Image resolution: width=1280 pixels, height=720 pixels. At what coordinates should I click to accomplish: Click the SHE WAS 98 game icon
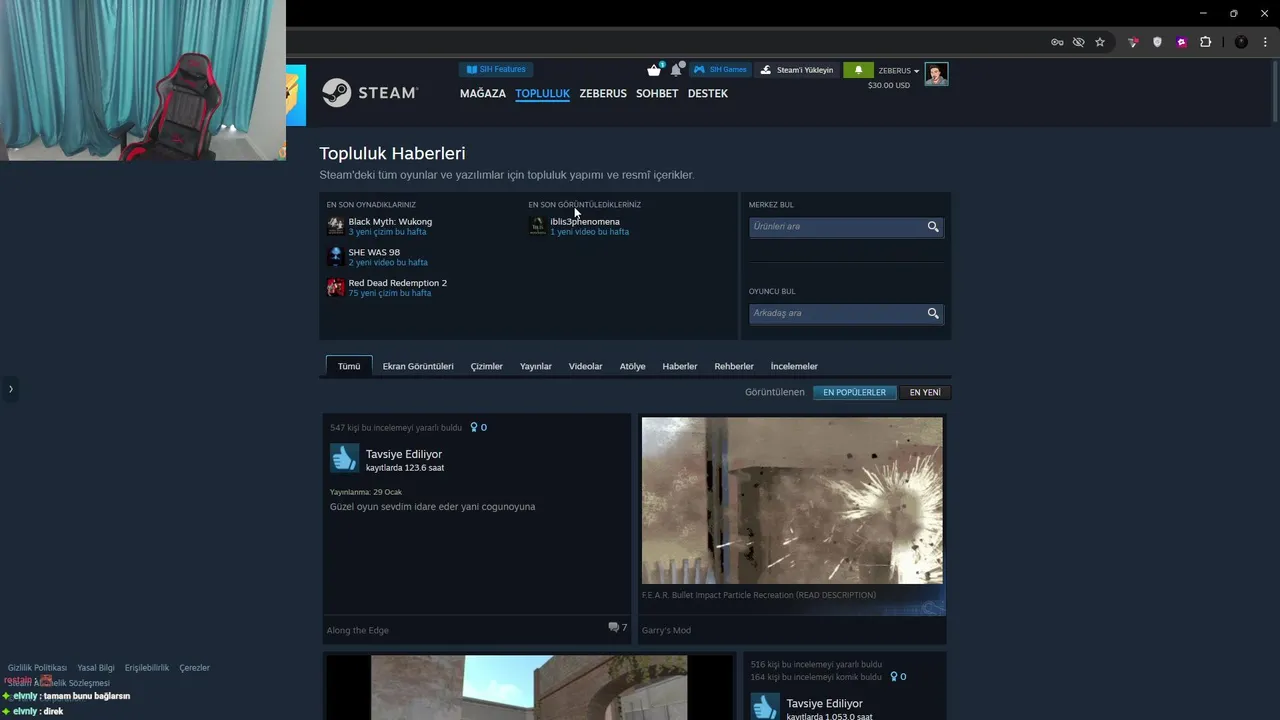[336, 257]
